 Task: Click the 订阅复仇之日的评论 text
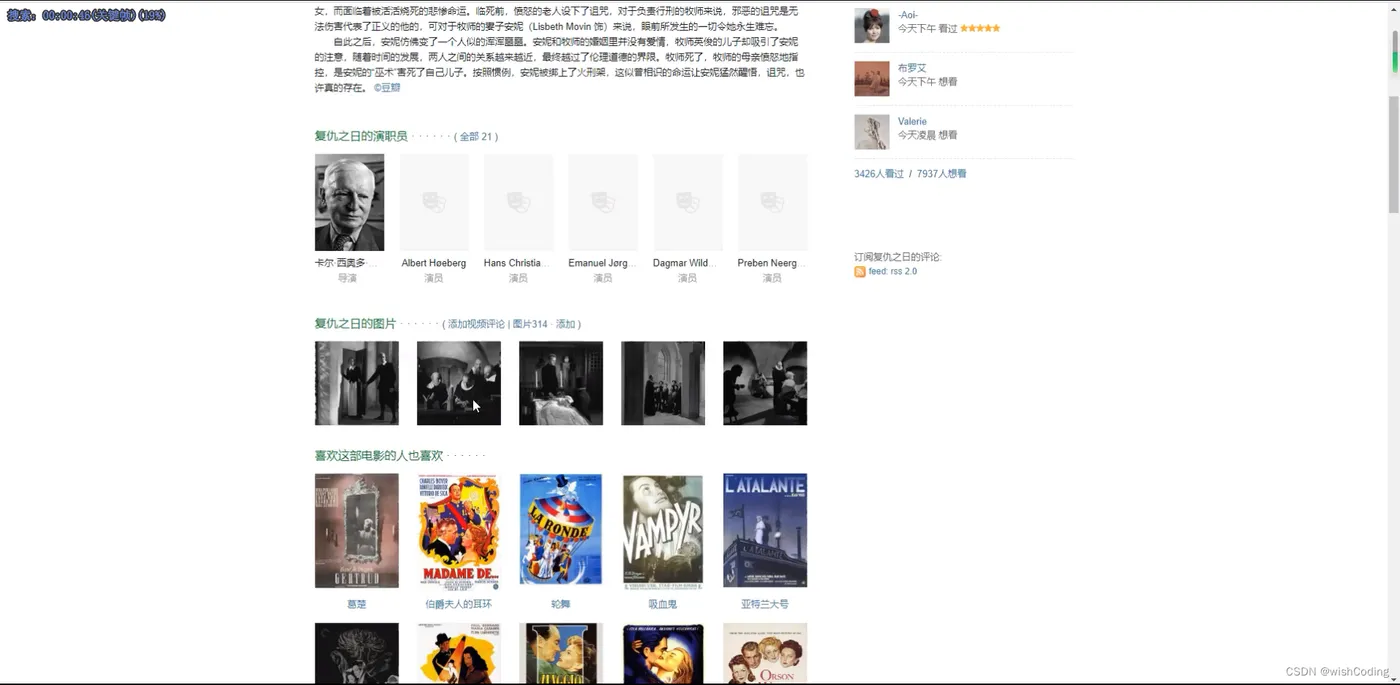[x=898, y=257]
